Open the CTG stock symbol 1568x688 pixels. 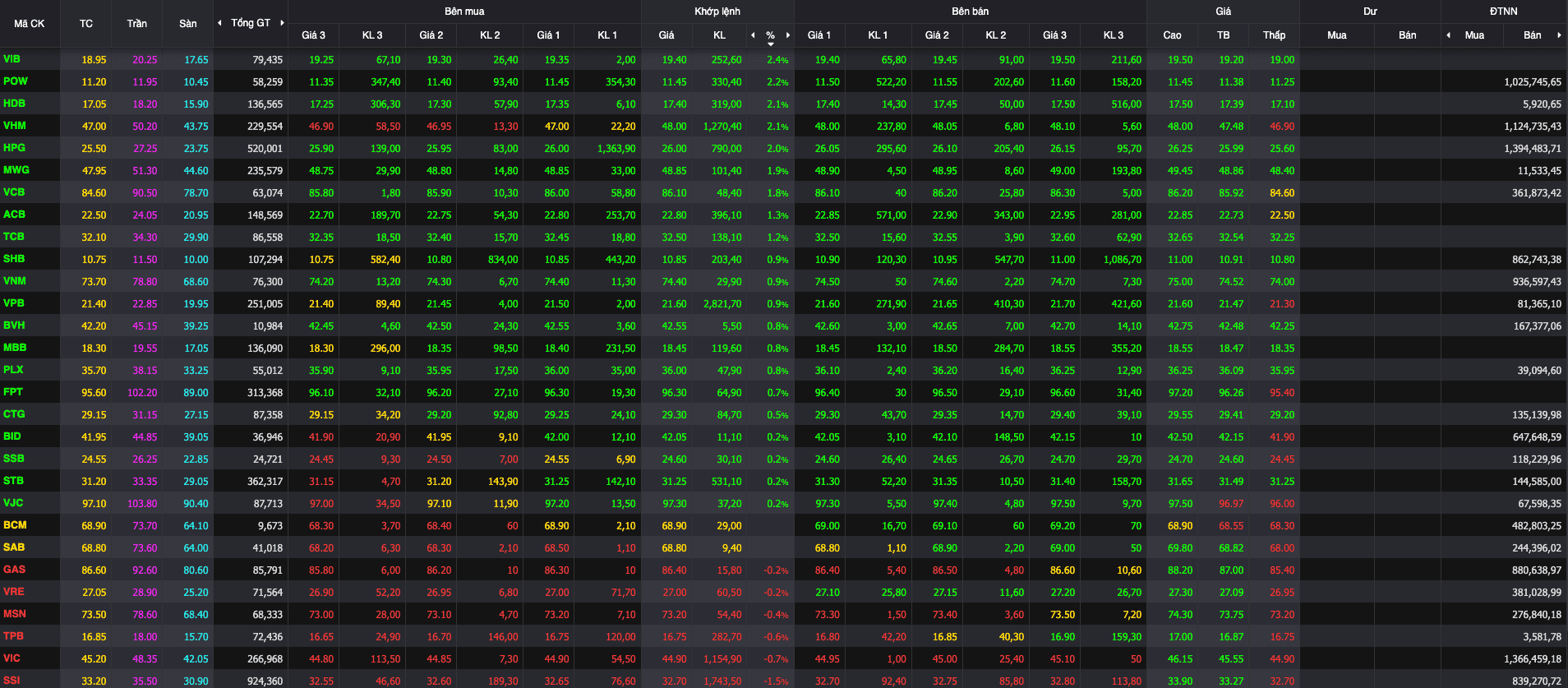(x=14, y=414)
